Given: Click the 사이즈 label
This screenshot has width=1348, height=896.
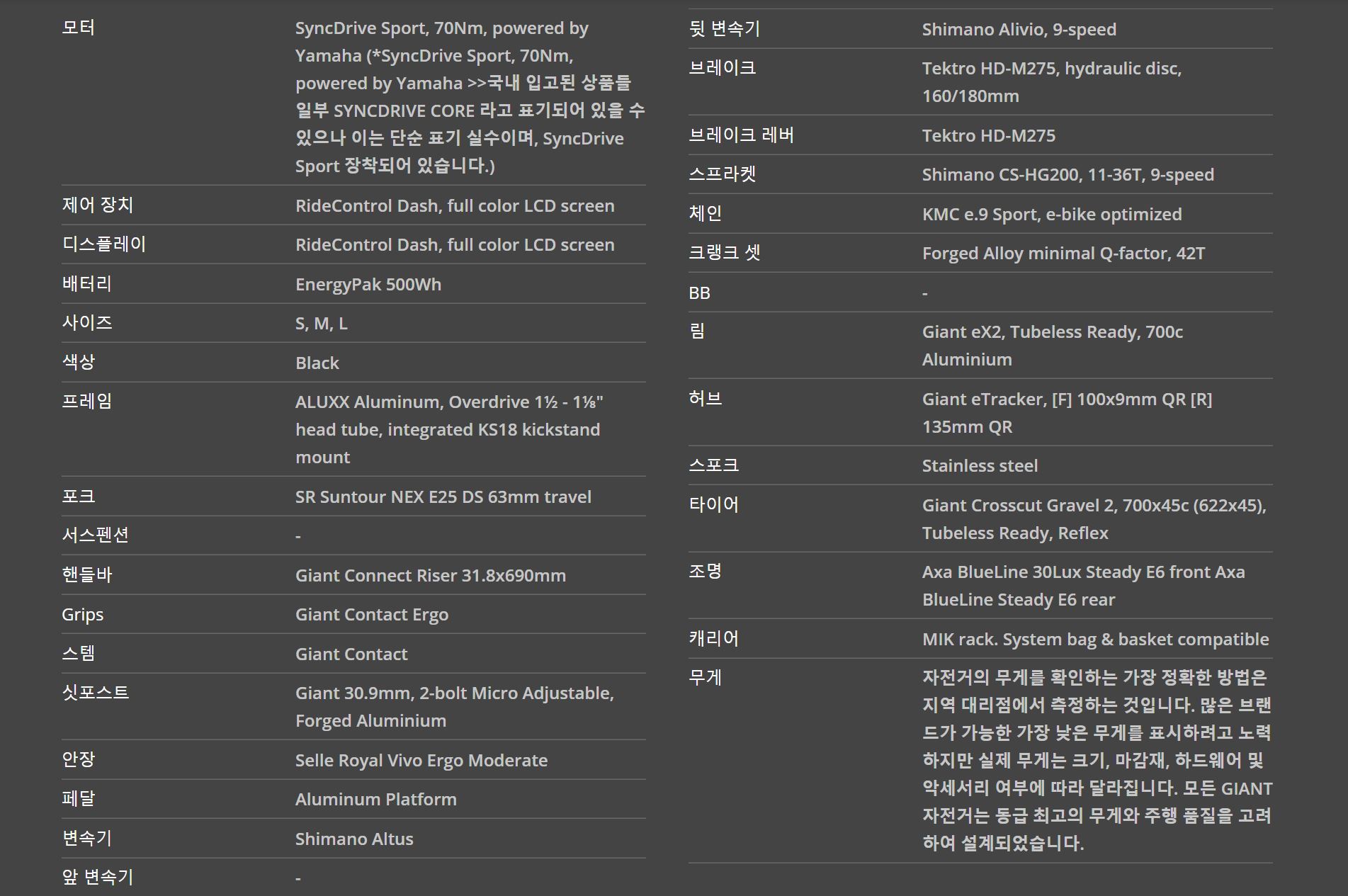Looking at the screenshot, I should point(87,322).
